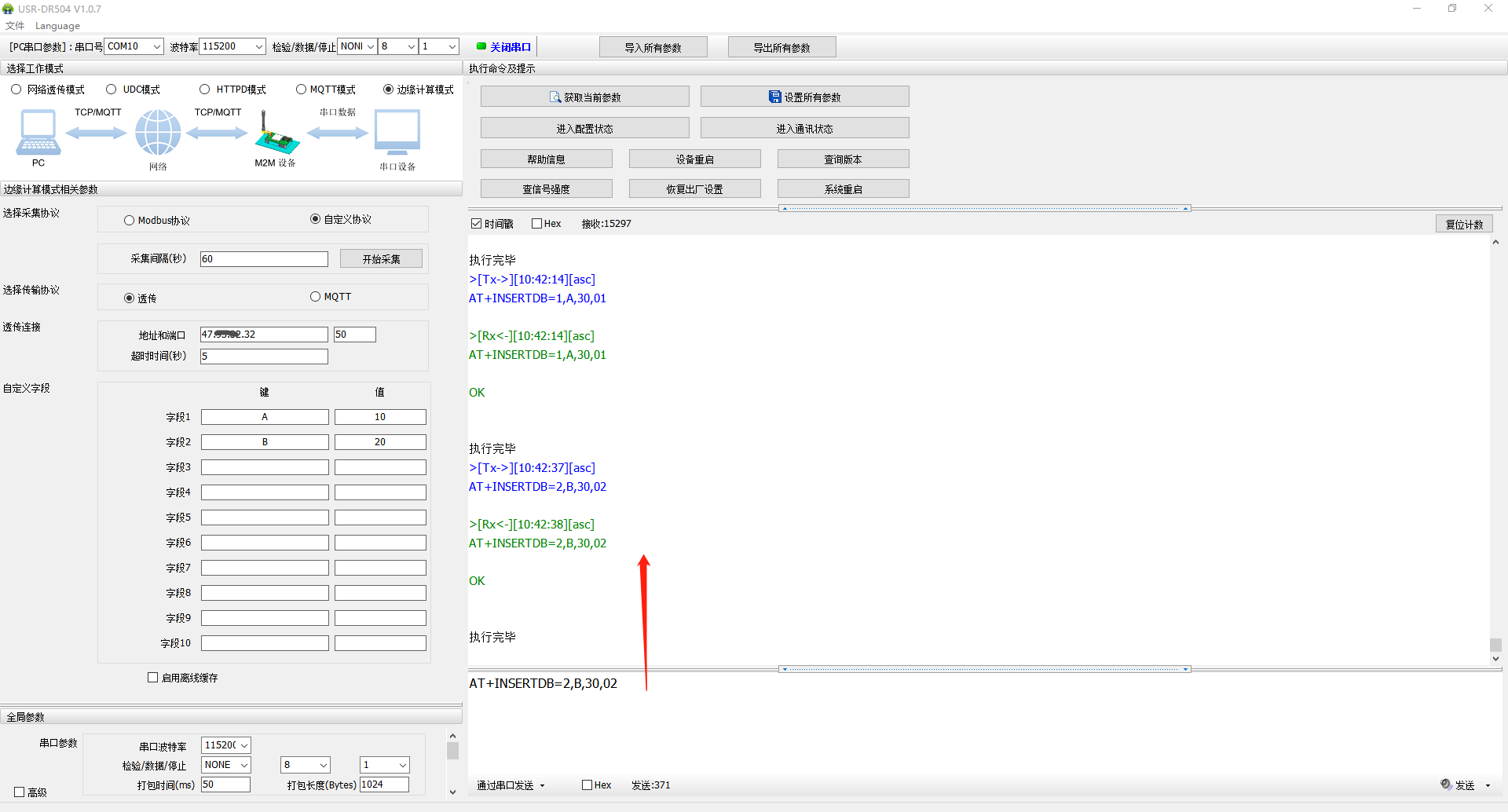The height and width of the screenshot is (812, 1508).
Task: Choose MQTT as the transmission protocol
Action: (x=316, y=297)
